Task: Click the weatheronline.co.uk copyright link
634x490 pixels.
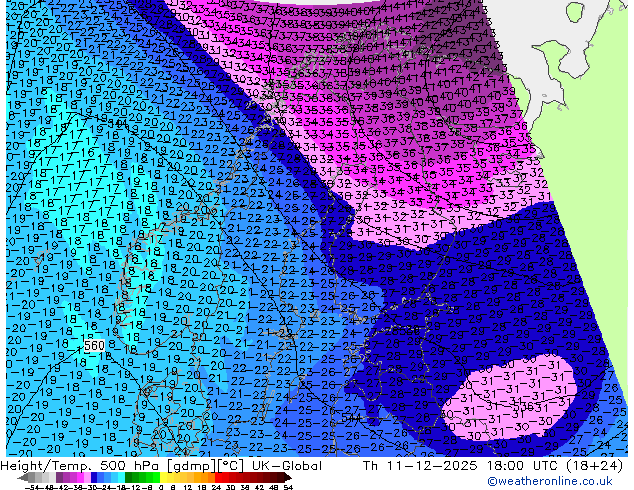Action: coord(550,481)
